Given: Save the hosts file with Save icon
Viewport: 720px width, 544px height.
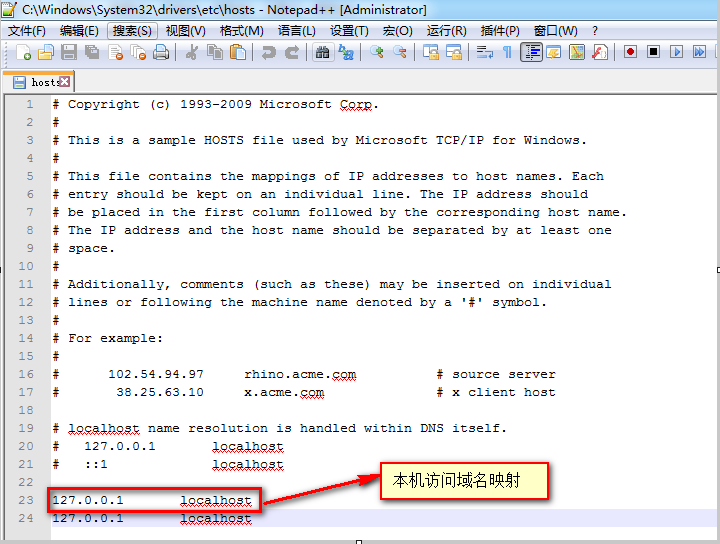Looking at the screenshot, I should click(x=69, y=52).
